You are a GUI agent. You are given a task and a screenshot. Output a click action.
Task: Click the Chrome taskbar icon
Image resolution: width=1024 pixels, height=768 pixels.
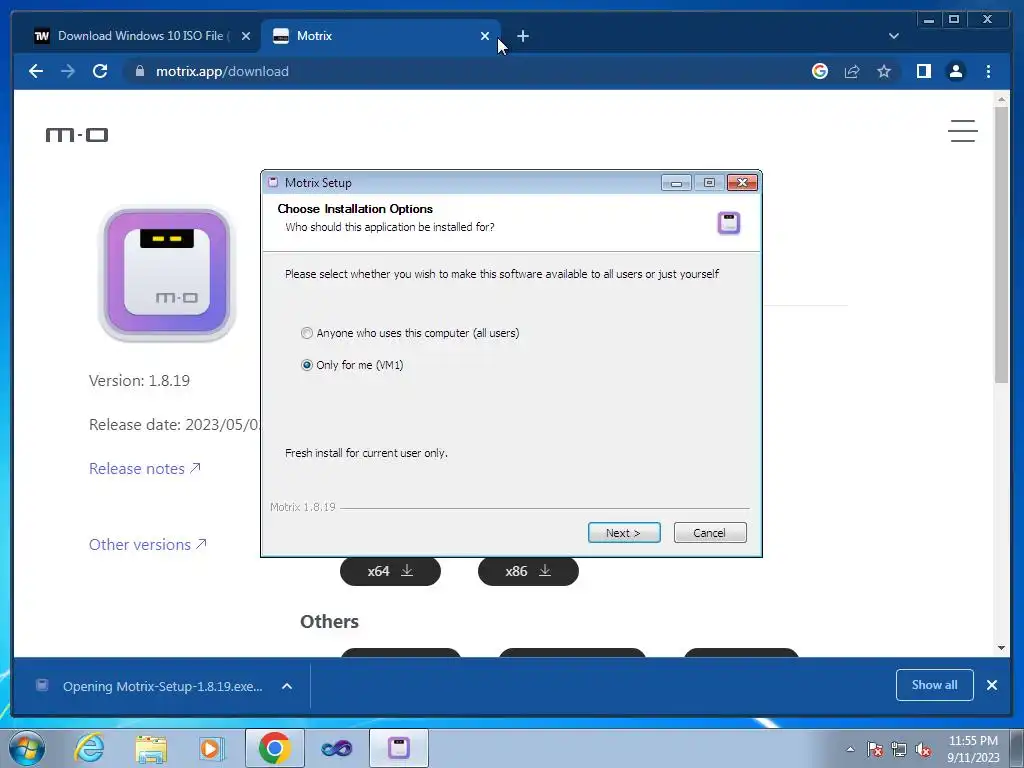click(274, 748)
